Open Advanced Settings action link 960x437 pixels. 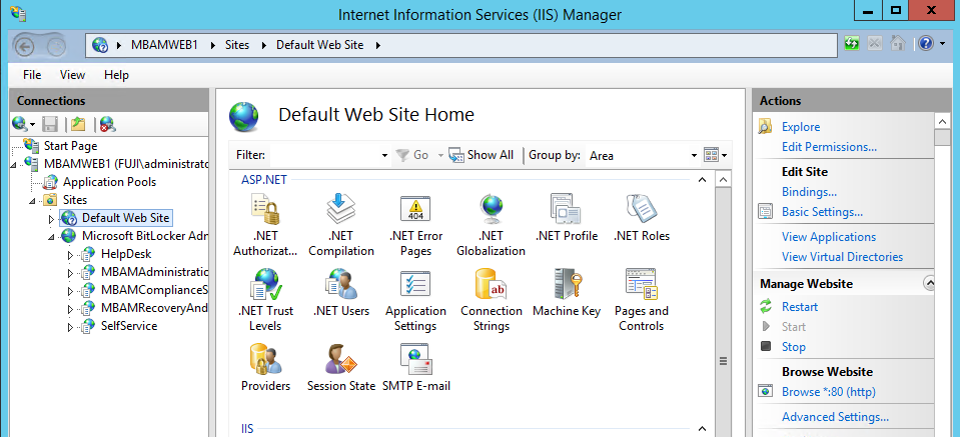point(835,417)
